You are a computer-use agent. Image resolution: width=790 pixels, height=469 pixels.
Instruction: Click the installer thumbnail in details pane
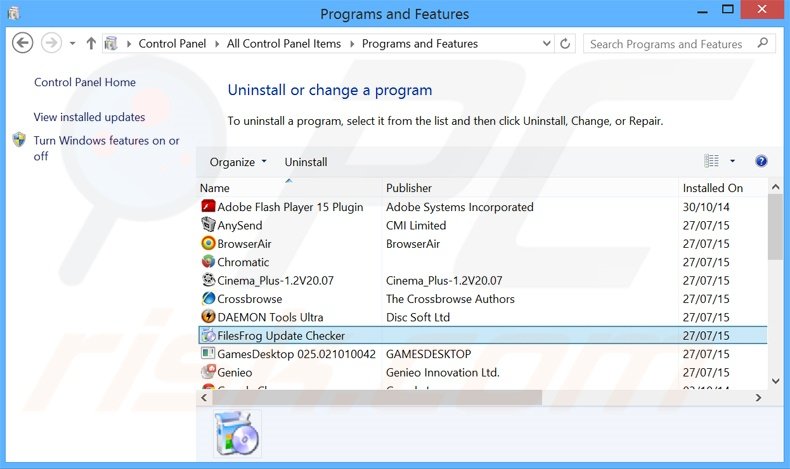(237, 433)
